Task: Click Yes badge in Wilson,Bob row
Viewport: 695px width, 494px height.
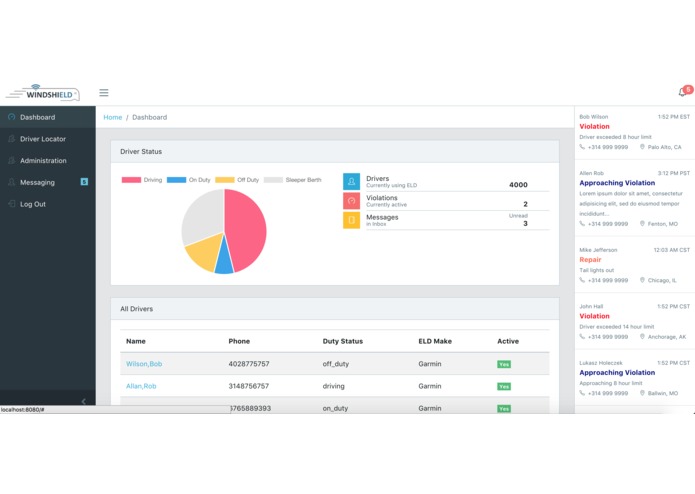Action: pos(504,364)
